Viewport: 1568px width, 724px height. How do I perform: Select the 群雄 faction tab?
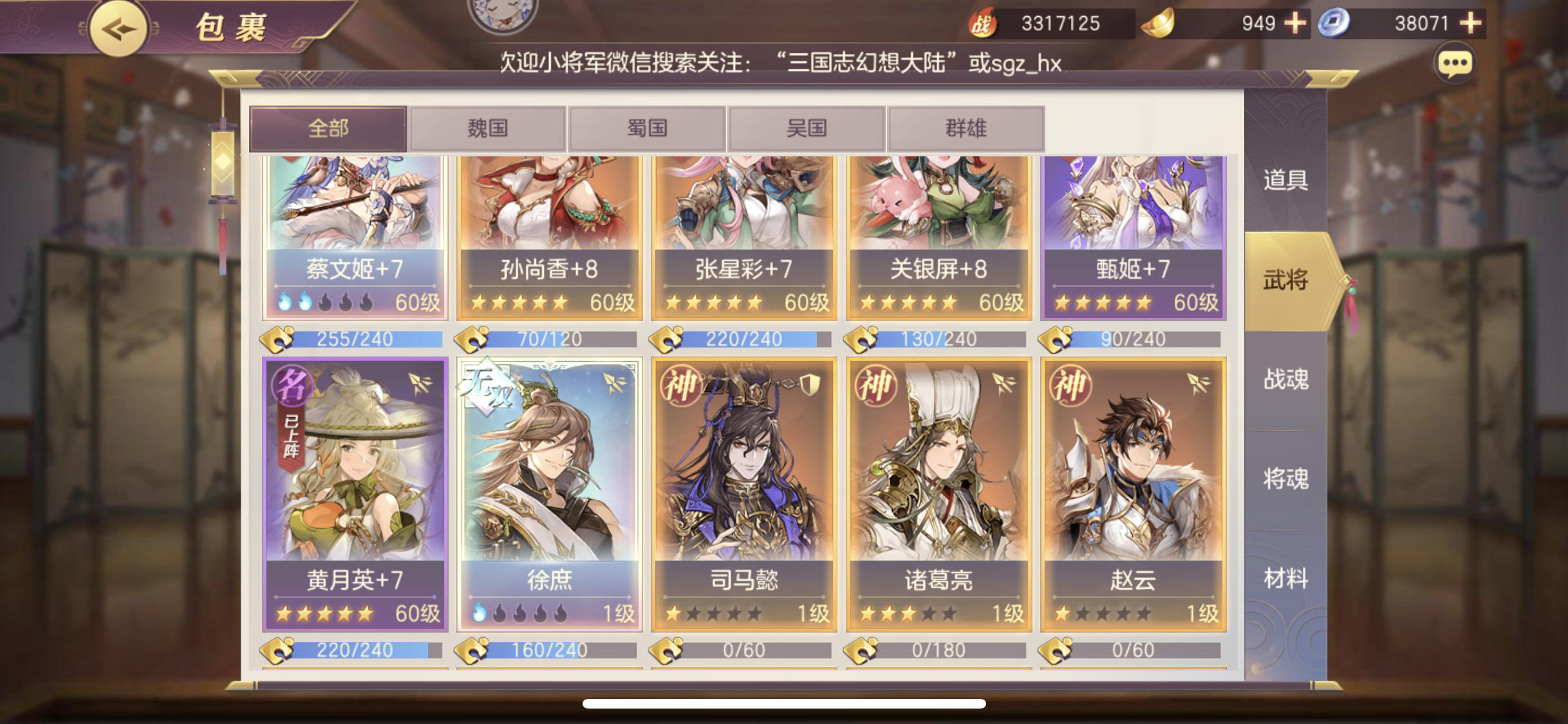click(x=966, y=129)
